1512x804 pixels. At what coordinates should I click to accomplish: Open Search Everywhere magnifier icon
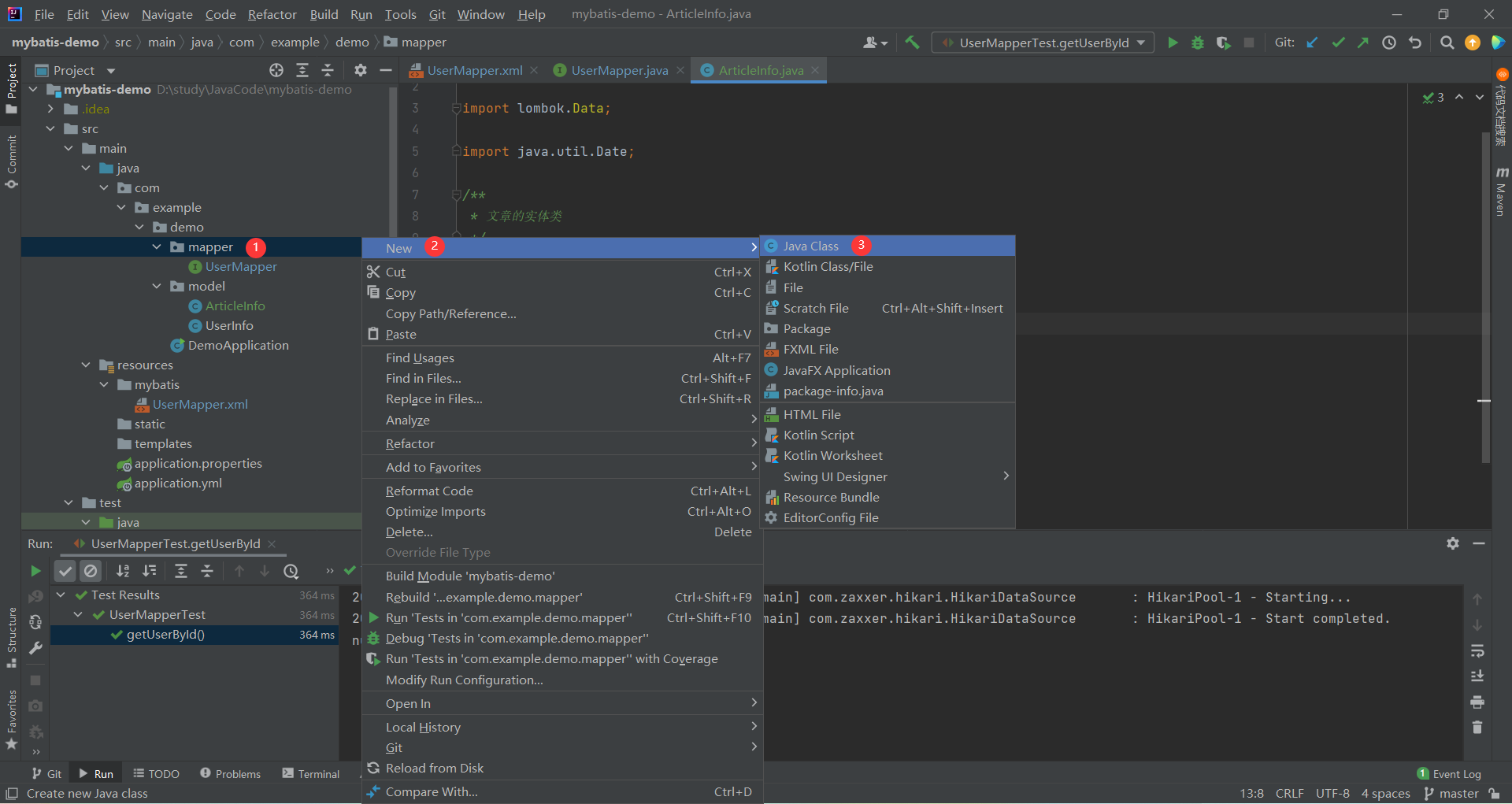(1447, 43)
